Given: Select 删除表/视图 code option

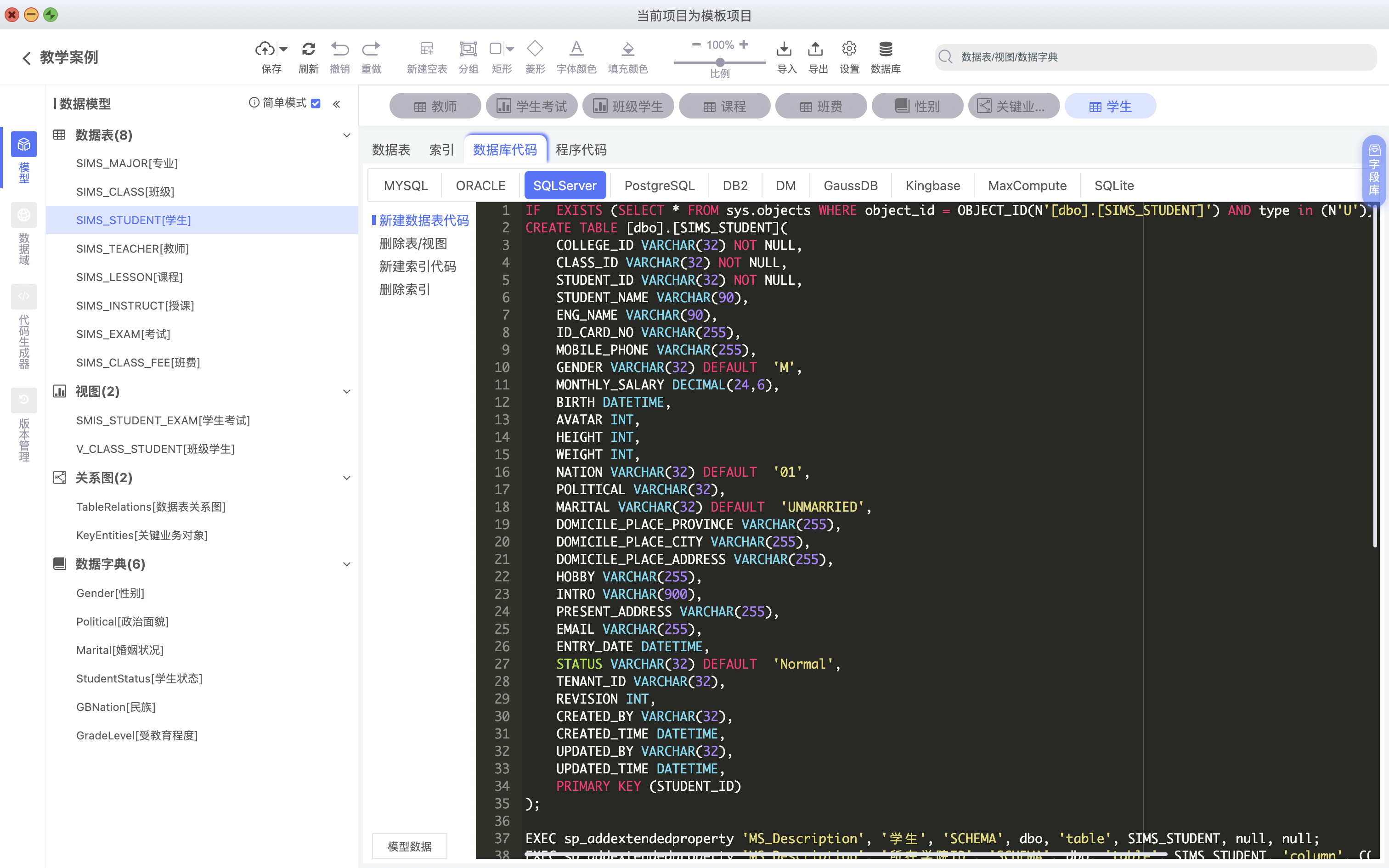Looking at the screenshot, I should 412,244.
